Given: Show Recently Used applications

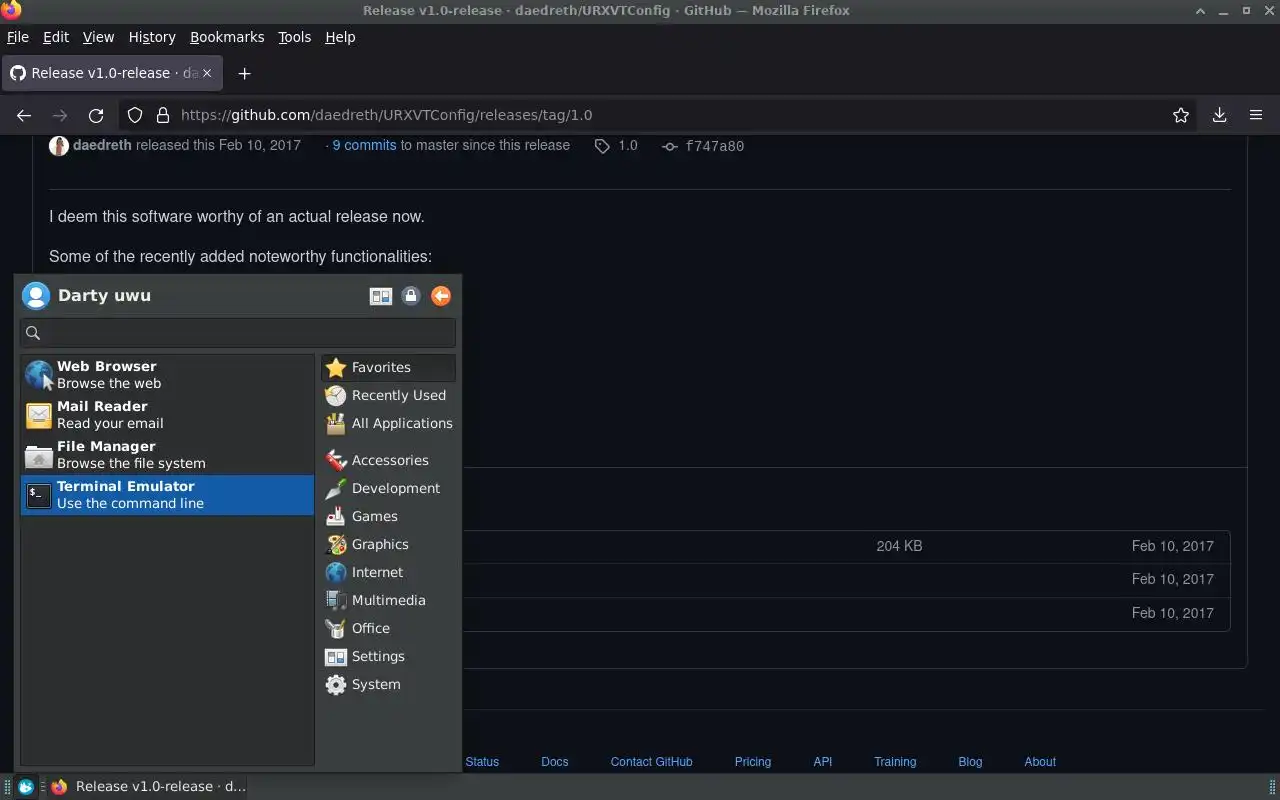Looking at the screenshot, I should point(388,395).
